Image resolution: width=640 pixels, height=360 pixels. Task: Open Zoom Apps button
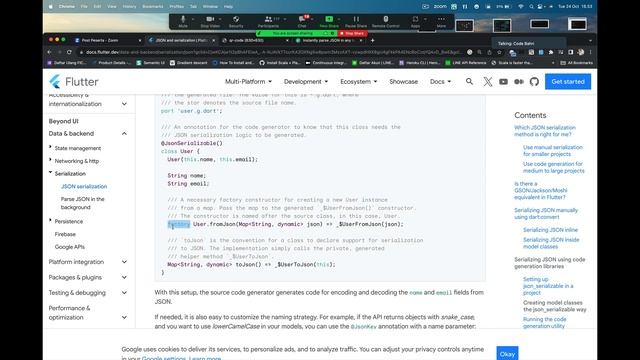coord(415,21)
